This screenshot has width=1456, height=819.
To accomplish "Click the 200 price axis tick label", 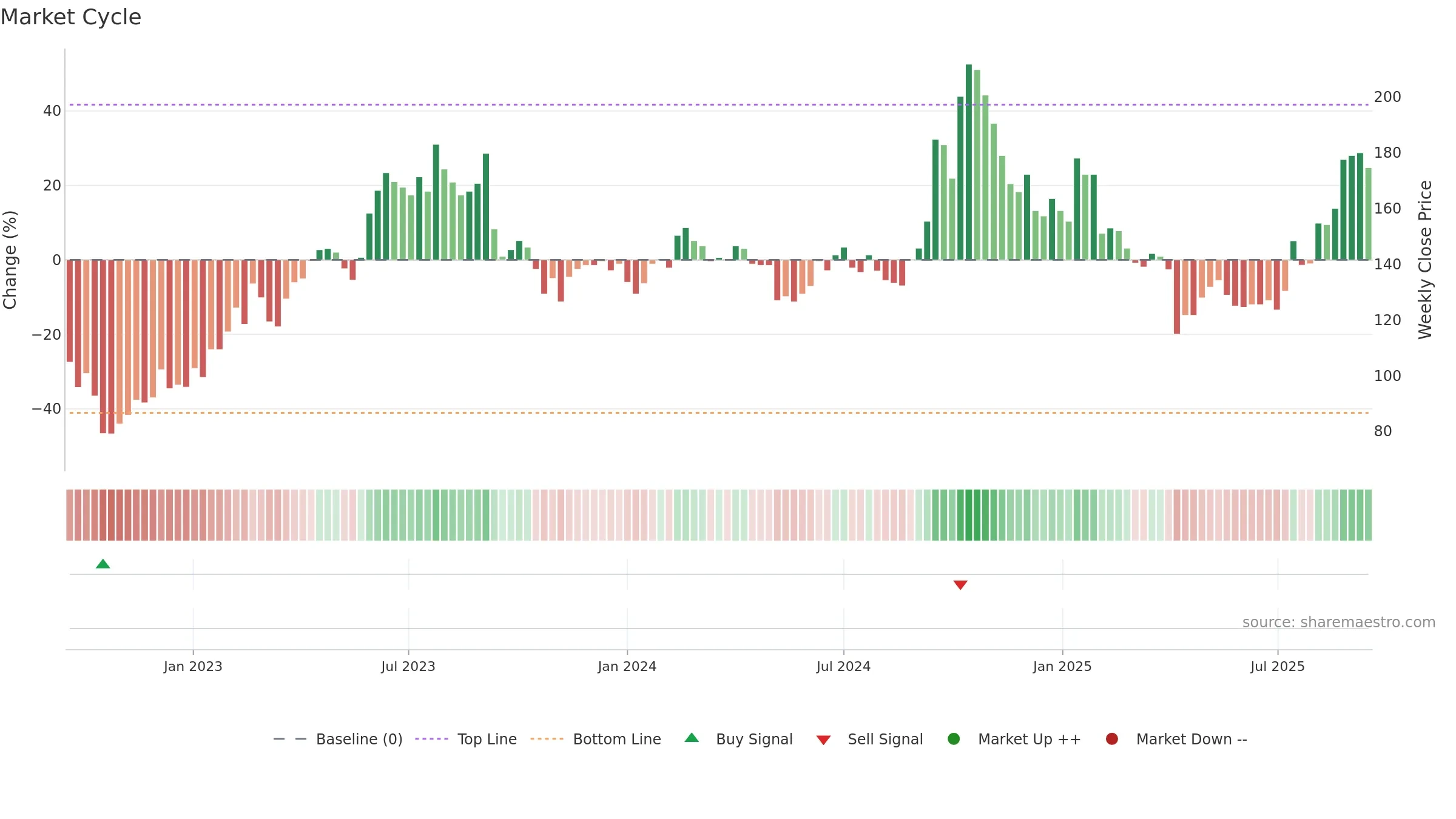I will [x=1387, y=97].
